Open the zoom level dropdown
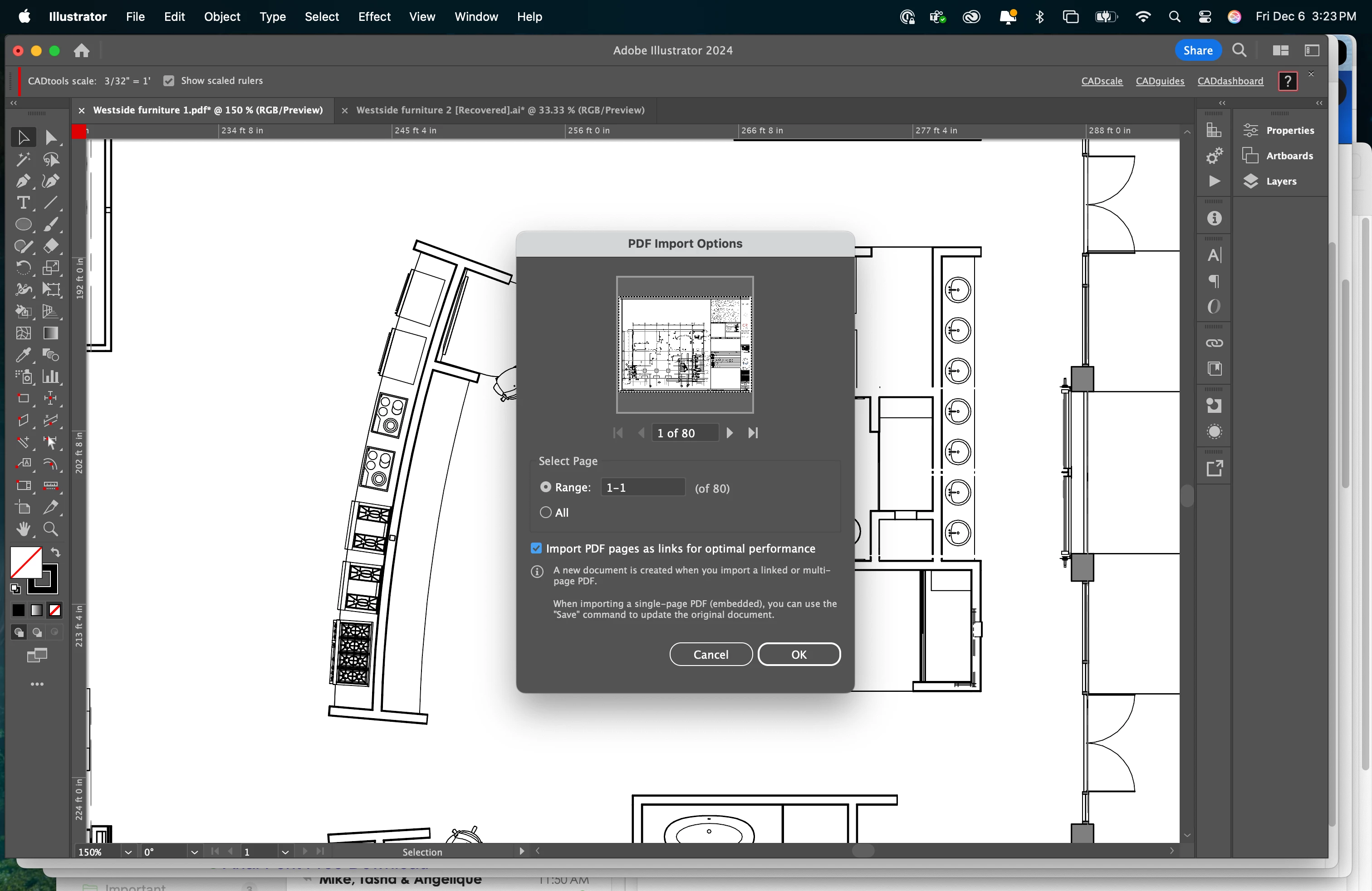1372x891 pixels. click(x=128, y=852)
